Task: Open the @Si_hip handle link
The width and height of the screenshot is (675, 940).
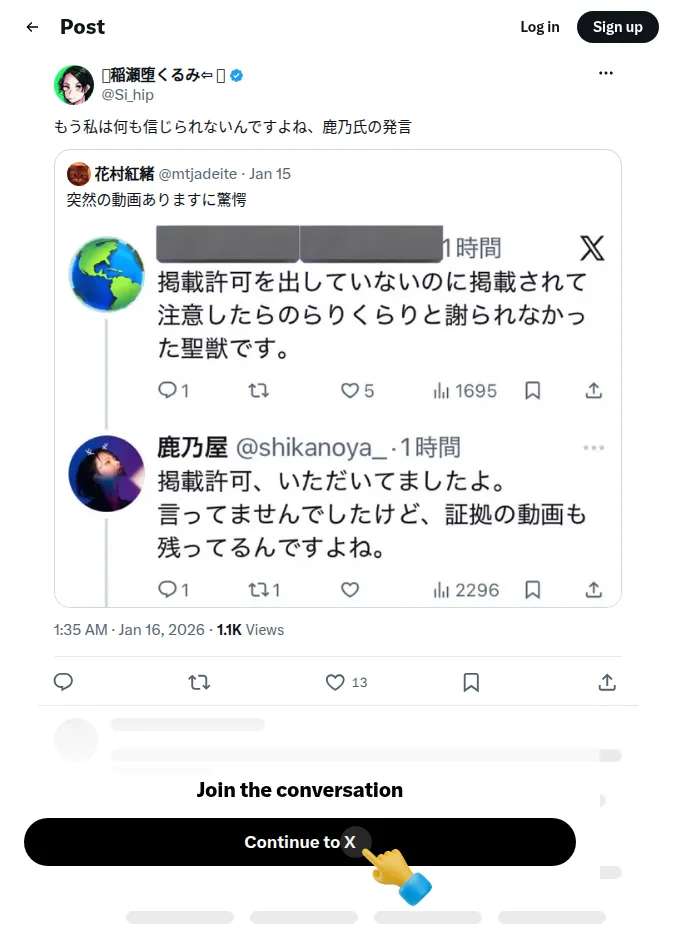Action: click(x=127, y=95)
